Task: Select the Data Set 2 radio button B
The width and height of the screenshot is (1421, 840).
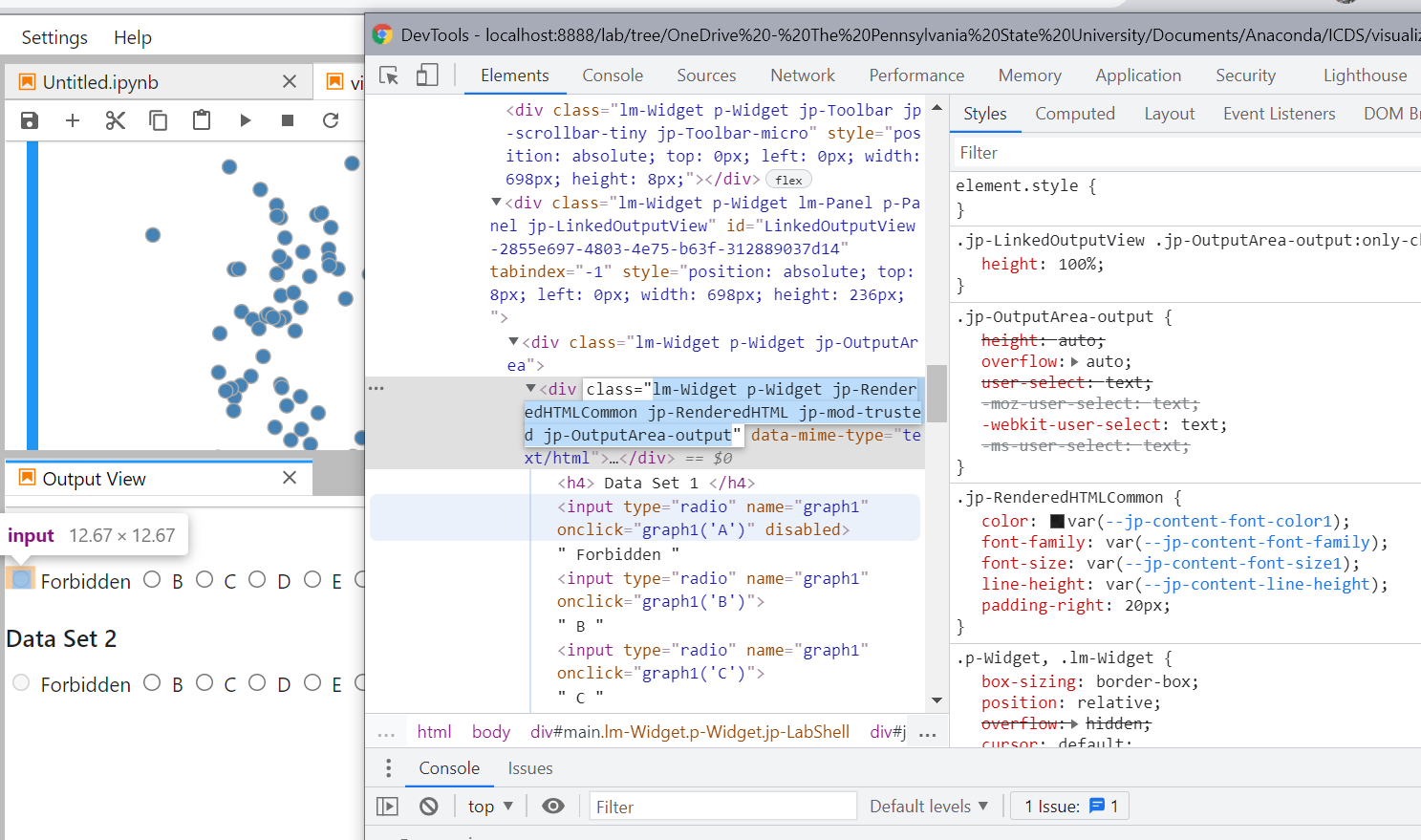Action: pos(152,682)
